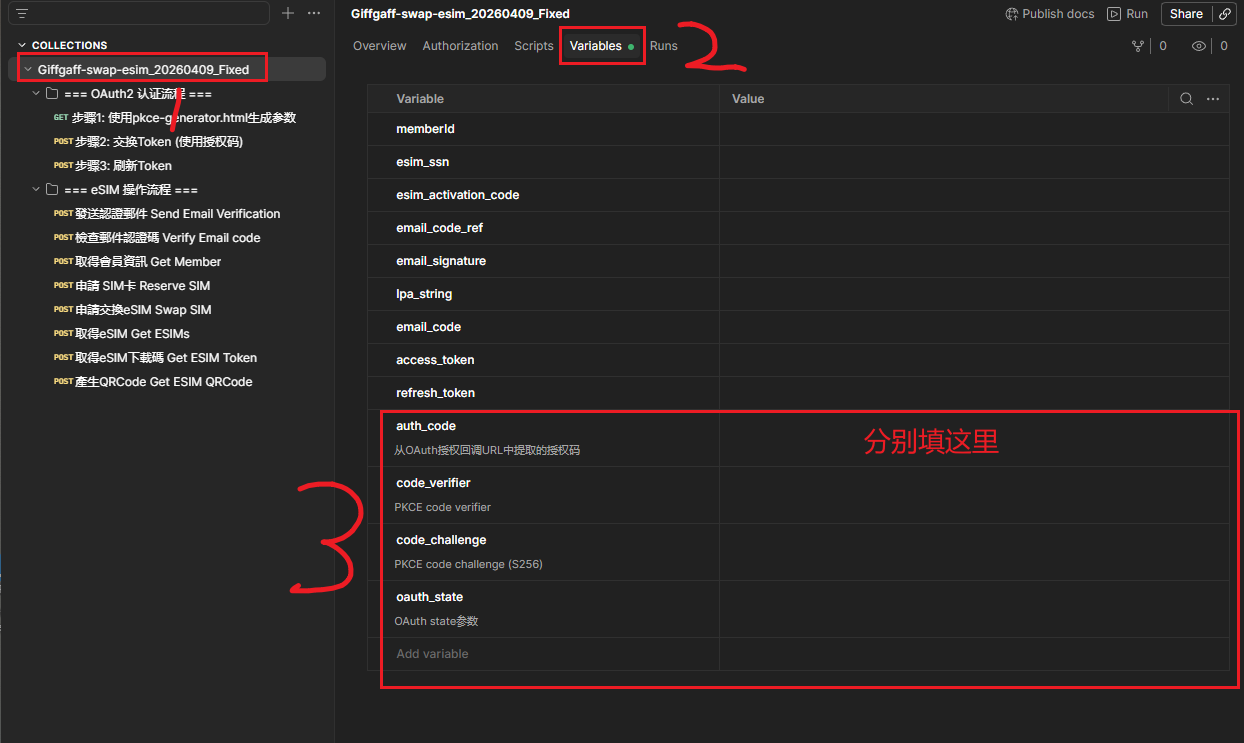This screenshot has height=743, width=1244.
Task: Collapse the eSIM 操作流程 folder chevron
Action: click(x=37, y=189)
